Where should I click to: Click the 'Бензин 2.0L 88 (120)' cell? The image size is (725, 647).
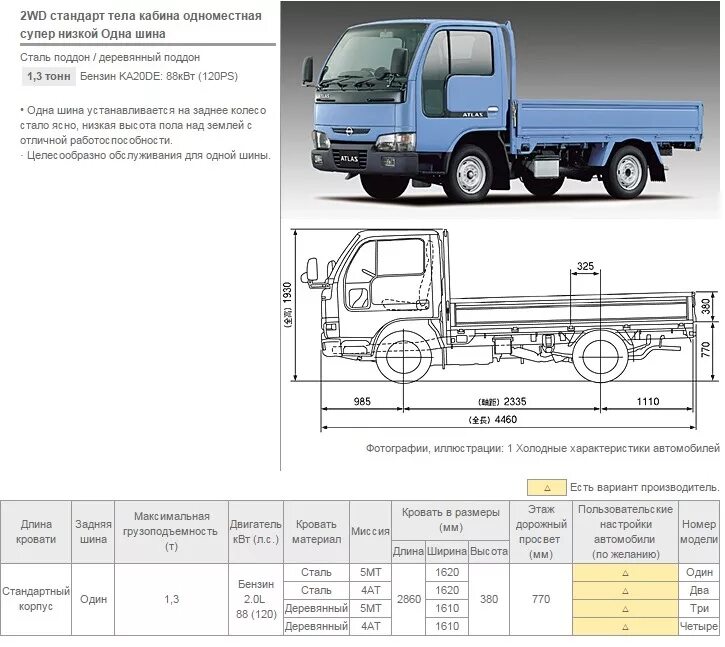coord(256,599)
